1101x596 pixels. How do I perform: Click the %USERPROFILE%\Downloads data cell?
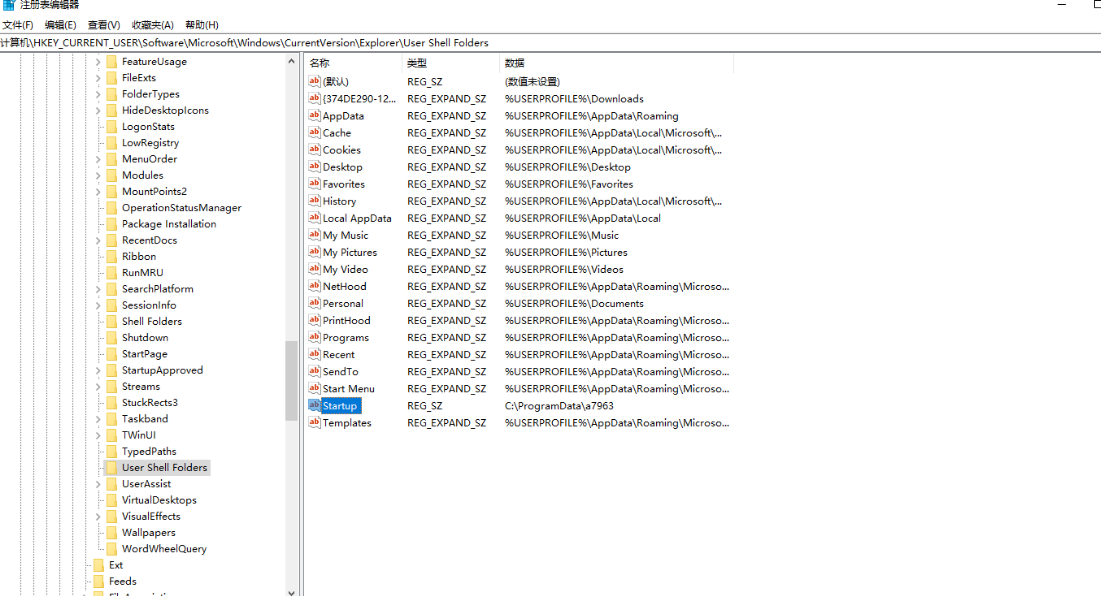click(x=574, y=99)
